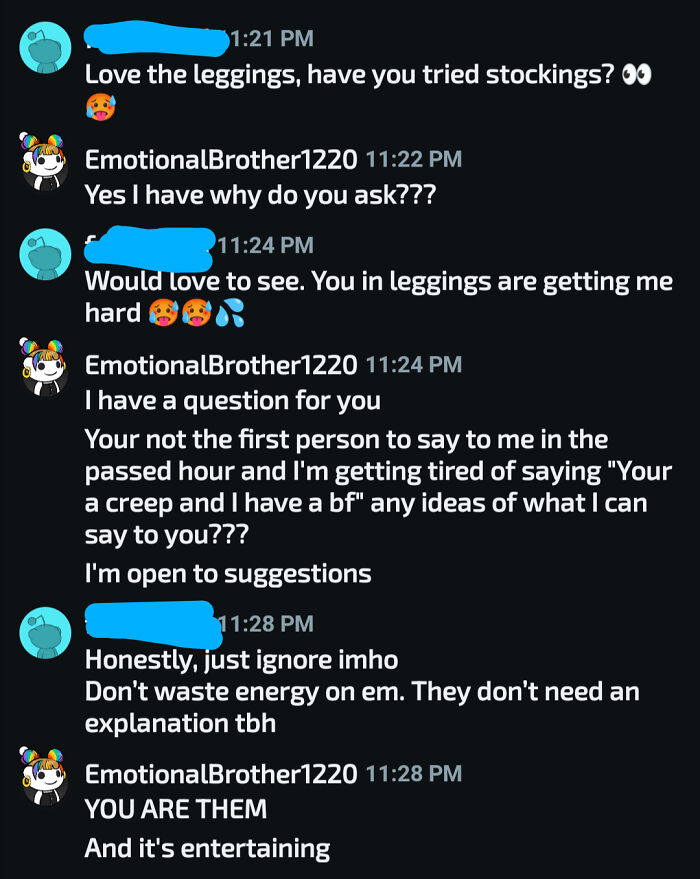Screen dimensions: 700x879
Task: Click the teal avatar beside "Honestly, just ignore imho"
Action: (x=46, y=632)
